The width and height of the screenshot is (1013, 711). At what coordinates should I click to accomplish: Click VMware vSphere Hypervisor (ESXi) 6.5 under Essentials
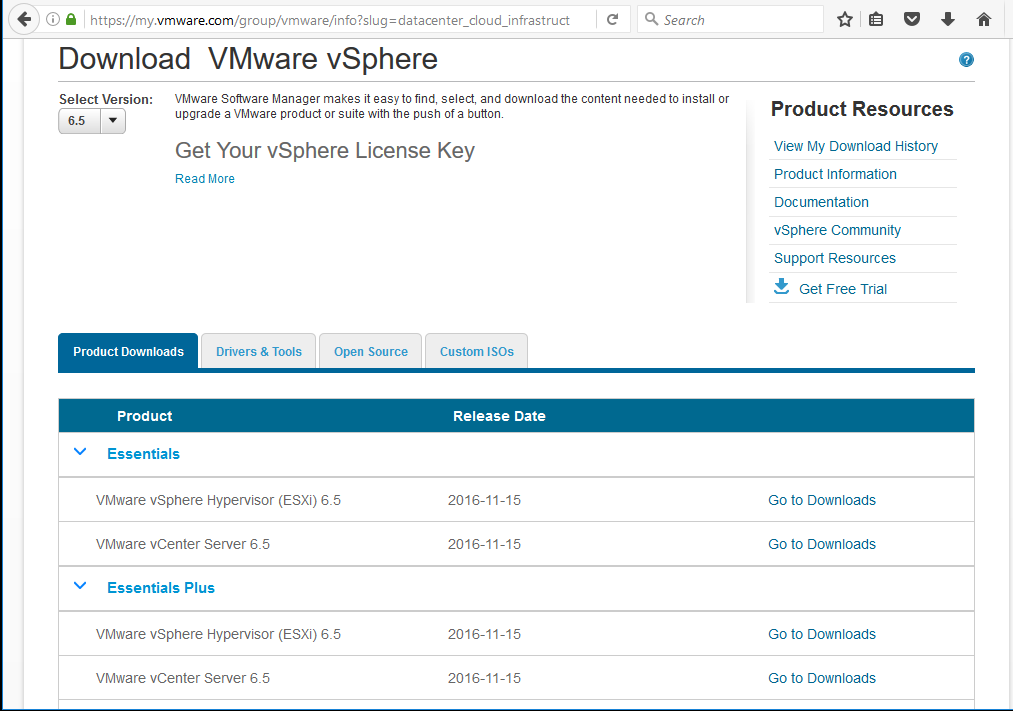tap(218, 500)
